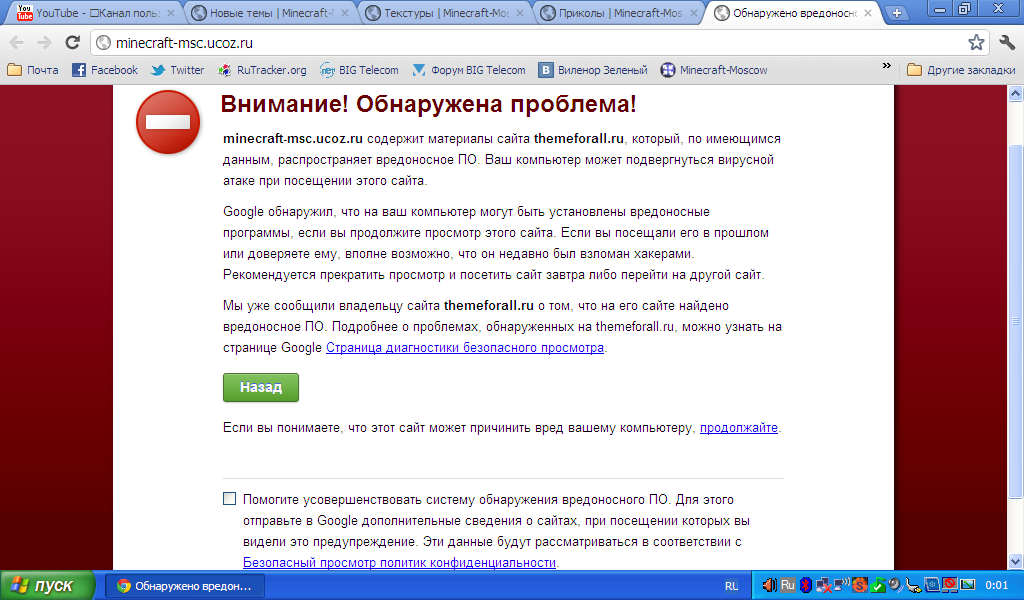Enable the malware detection improvement checkbox
Screen dimensions: 1024x600
[230, 499]
